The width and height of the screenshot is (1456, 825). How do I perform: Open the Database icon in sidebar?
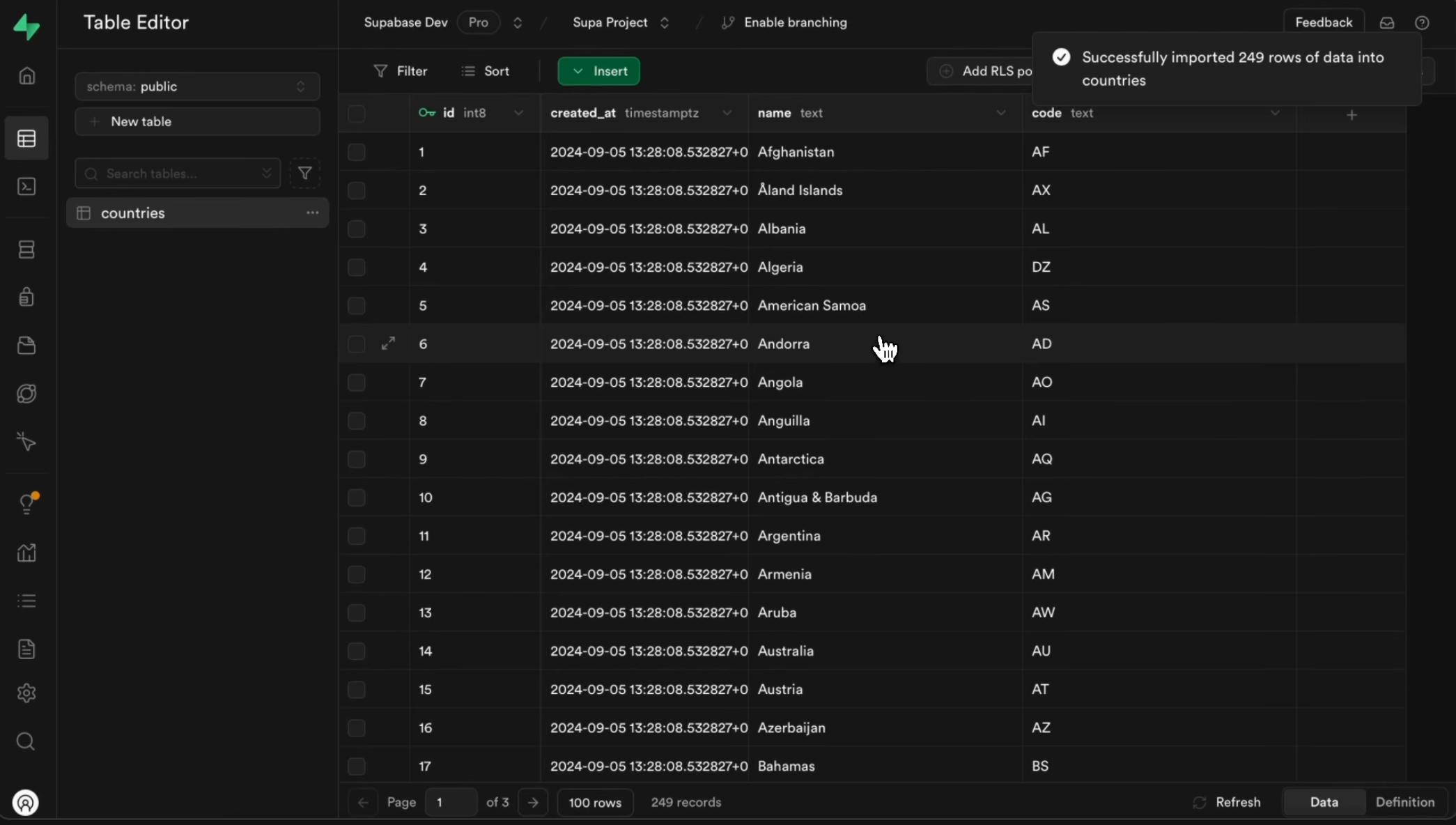click(26, 249)
